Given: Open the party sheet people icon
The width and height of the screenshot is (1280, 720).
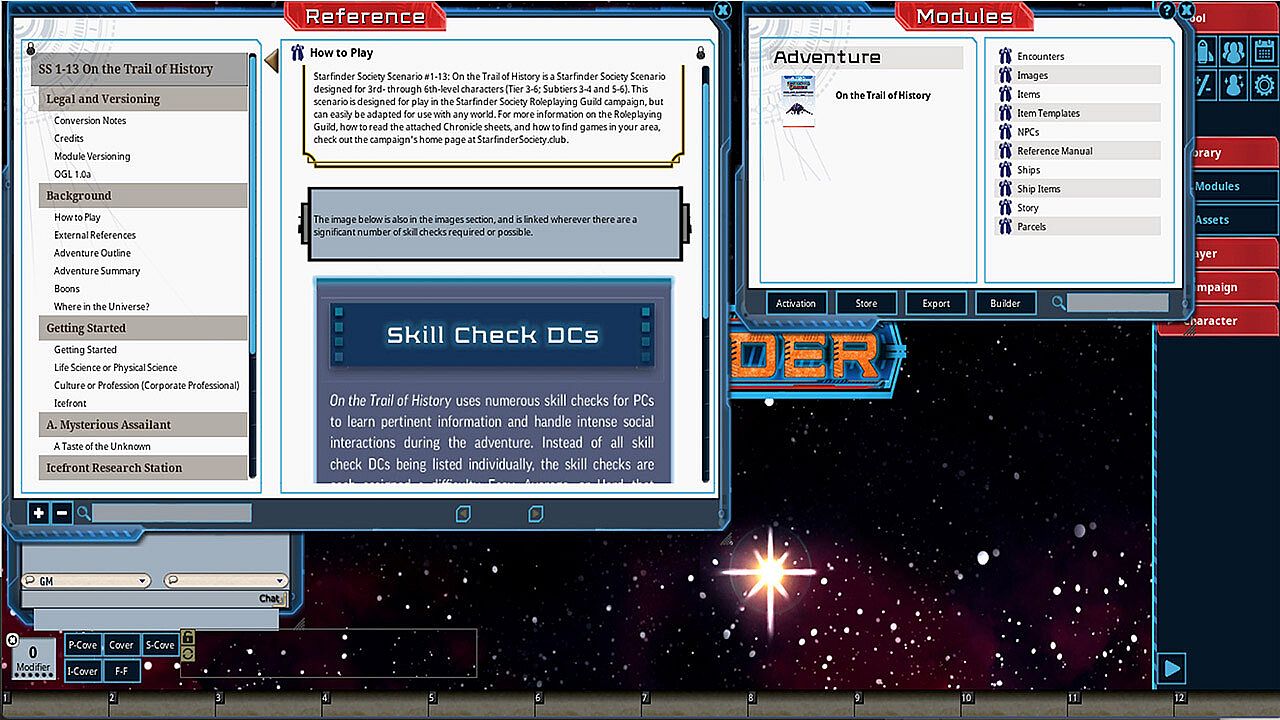Looking at the screenshot, I should tap(1233, 50).
